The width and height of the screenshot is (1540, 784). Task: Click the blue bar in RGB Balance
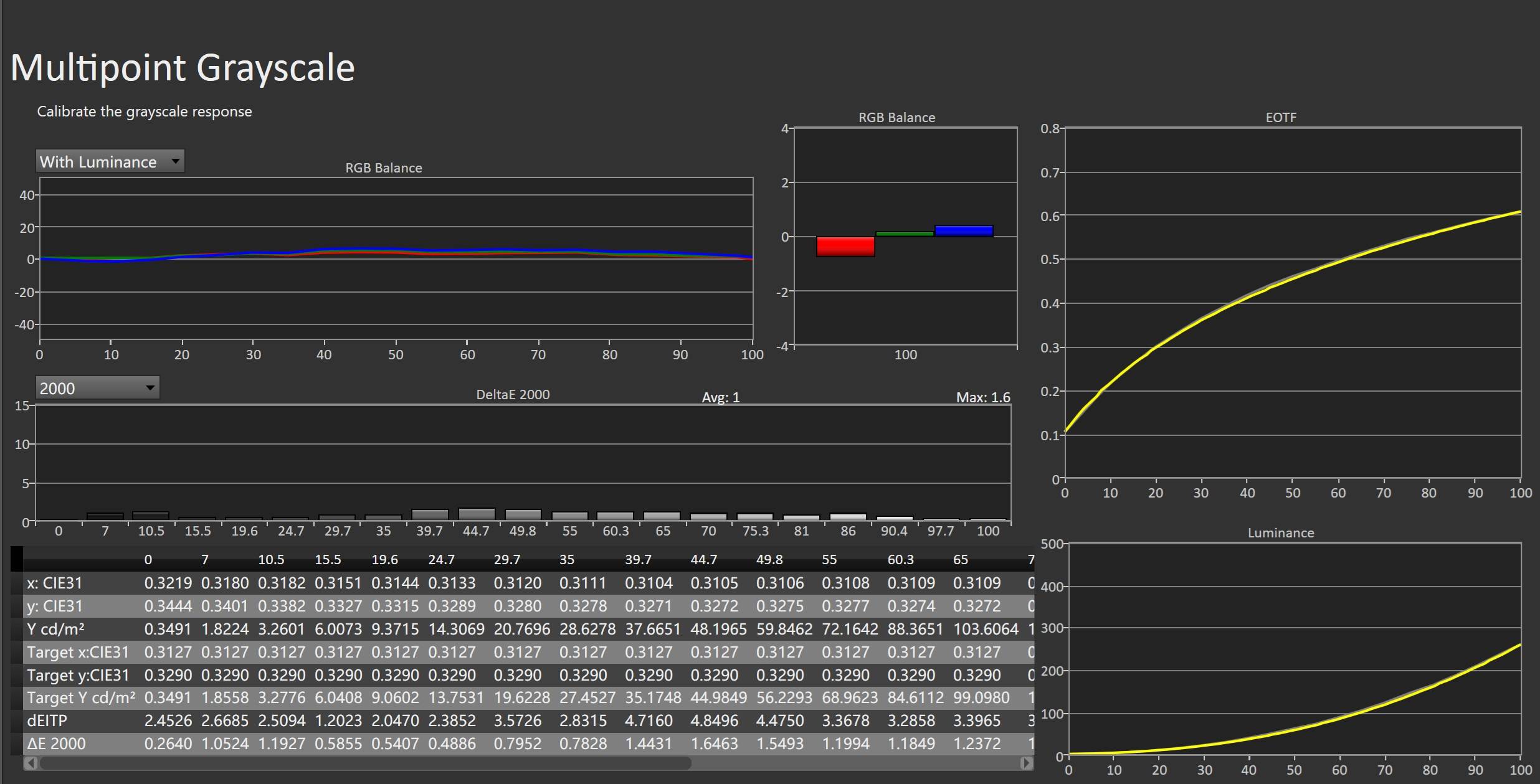click(x=963, y=231)
